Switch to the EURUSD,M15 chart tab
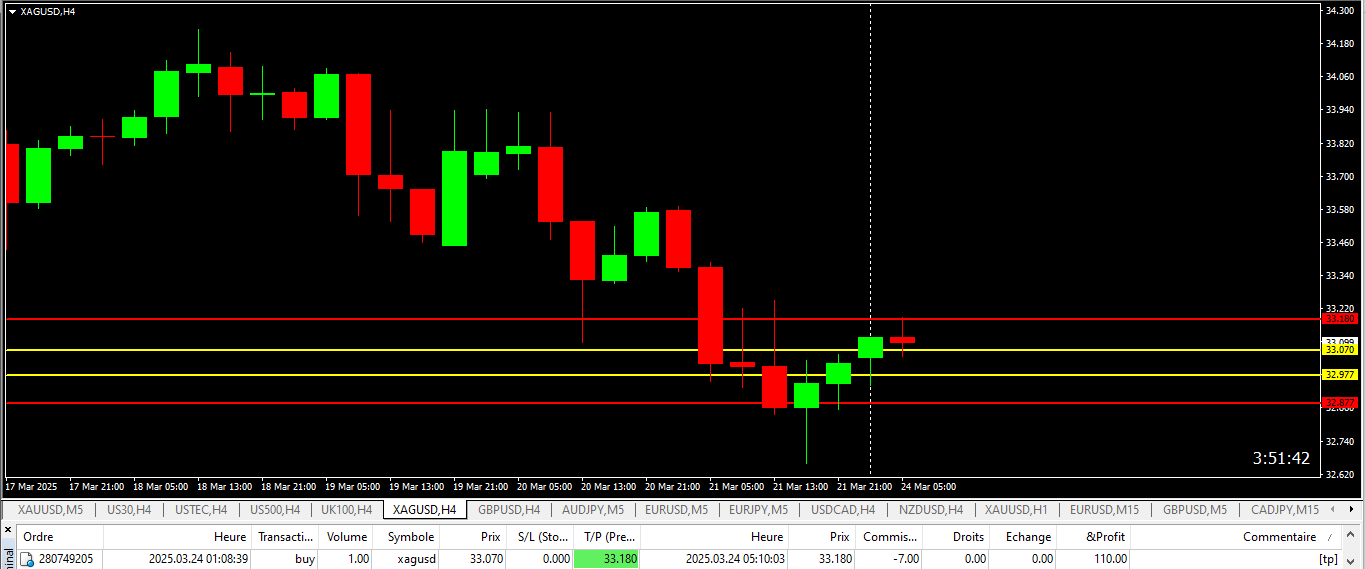Viewport: 1366px width, 569px height. [1104, 510]
